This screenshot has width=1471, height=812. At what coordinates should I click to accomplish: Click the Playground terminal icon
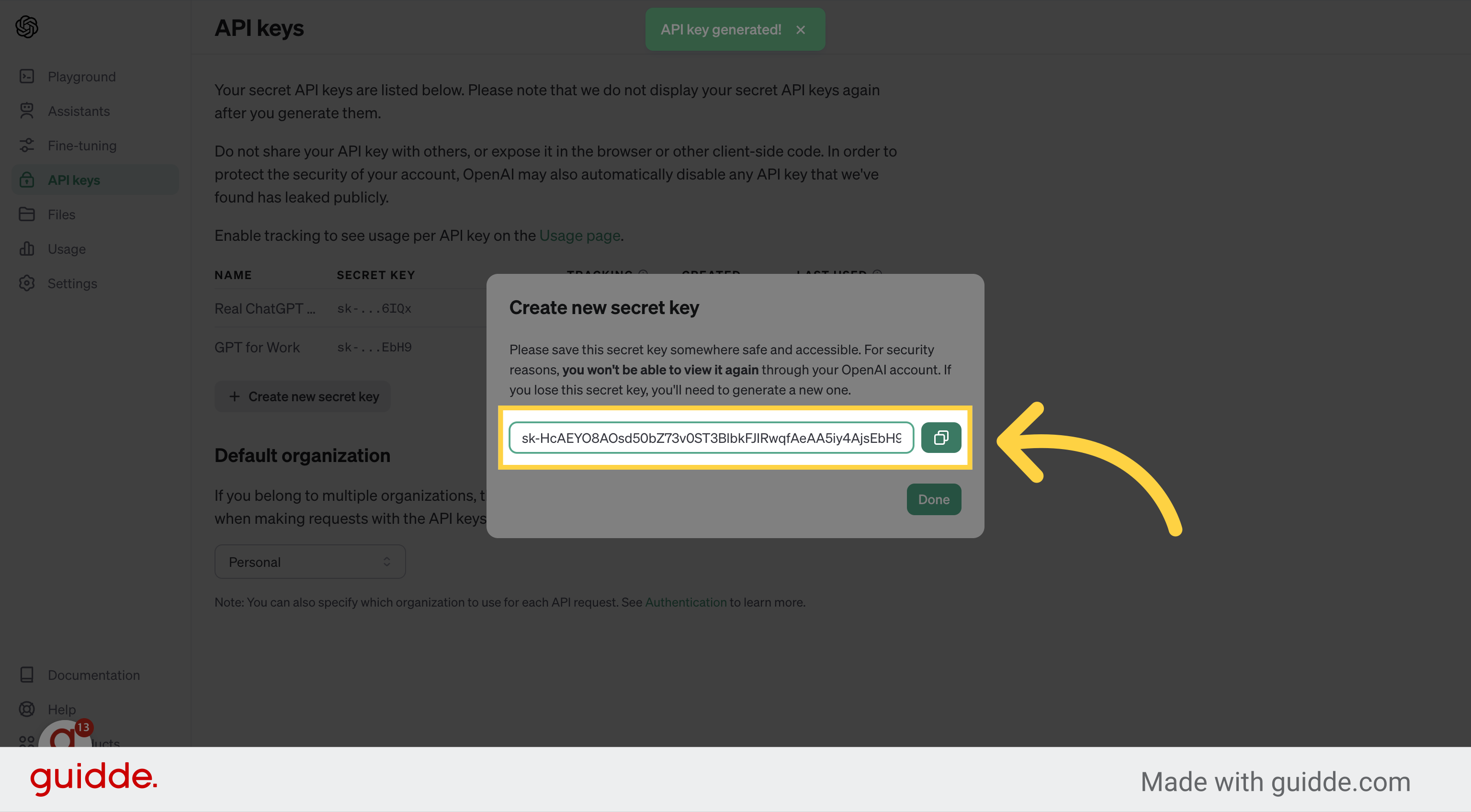pyautogui.click(x=27, y=77)
